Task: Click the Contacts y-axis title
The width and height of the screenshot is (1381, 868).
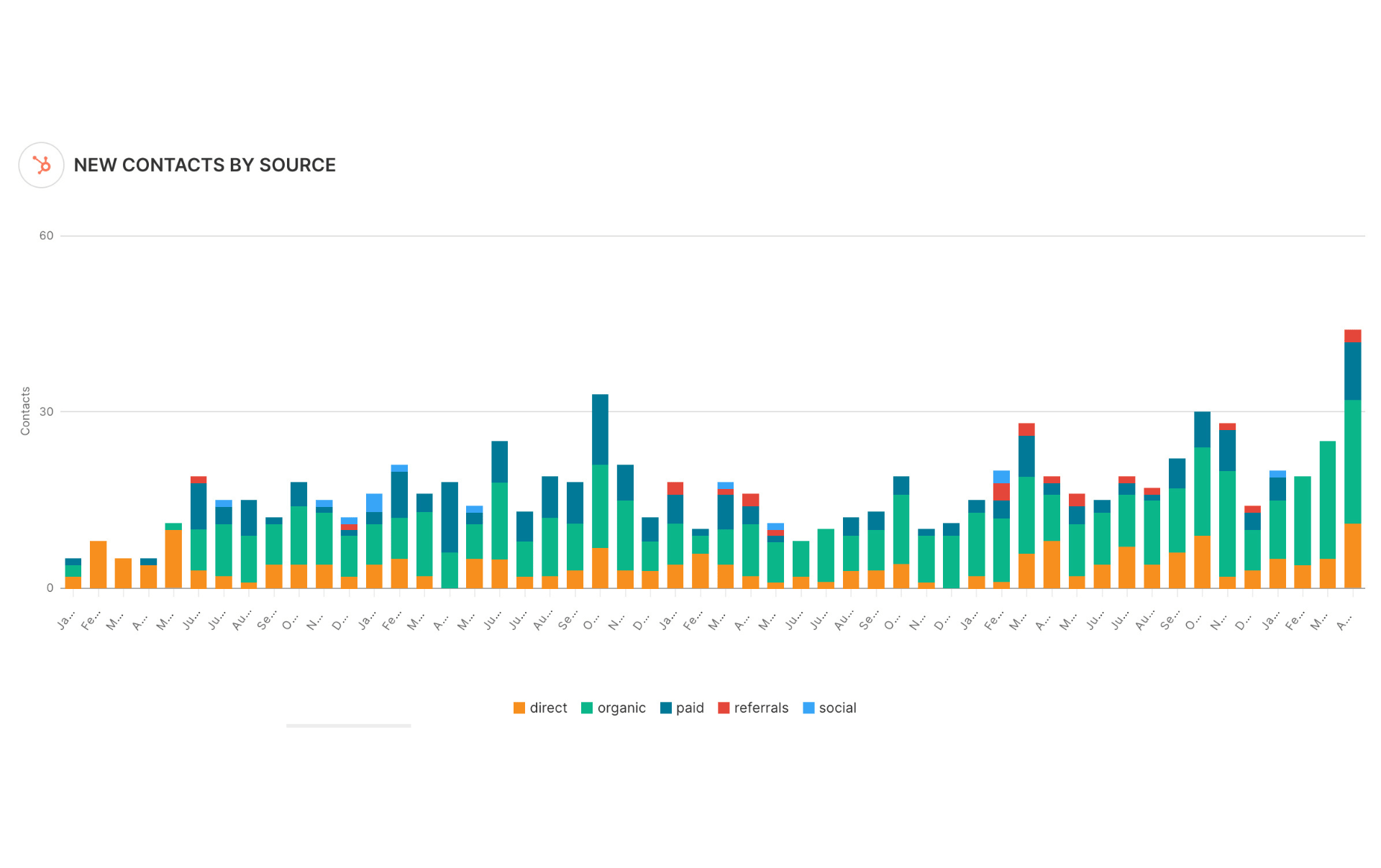Action: (x=25, y=411)
